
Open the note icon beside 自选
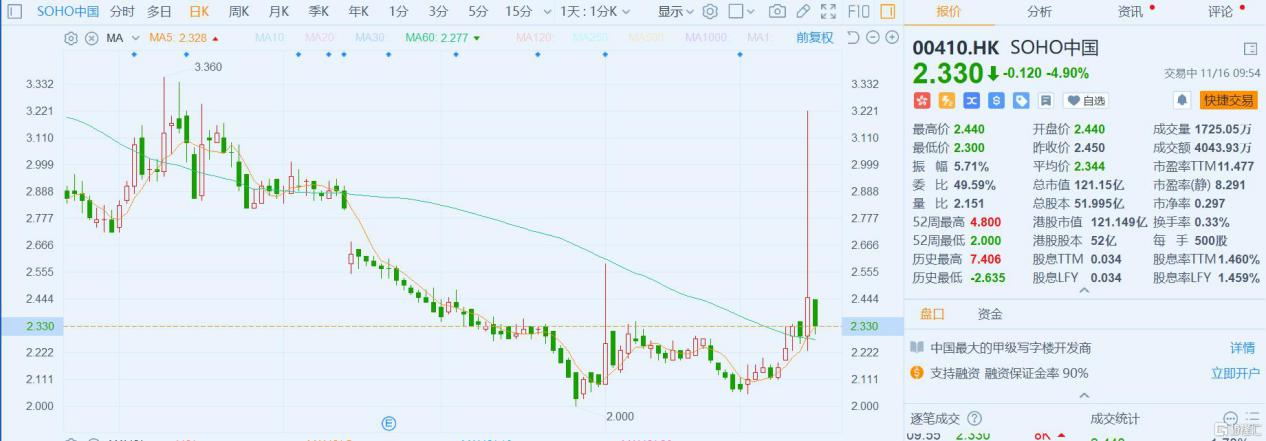pos(1045,100)
